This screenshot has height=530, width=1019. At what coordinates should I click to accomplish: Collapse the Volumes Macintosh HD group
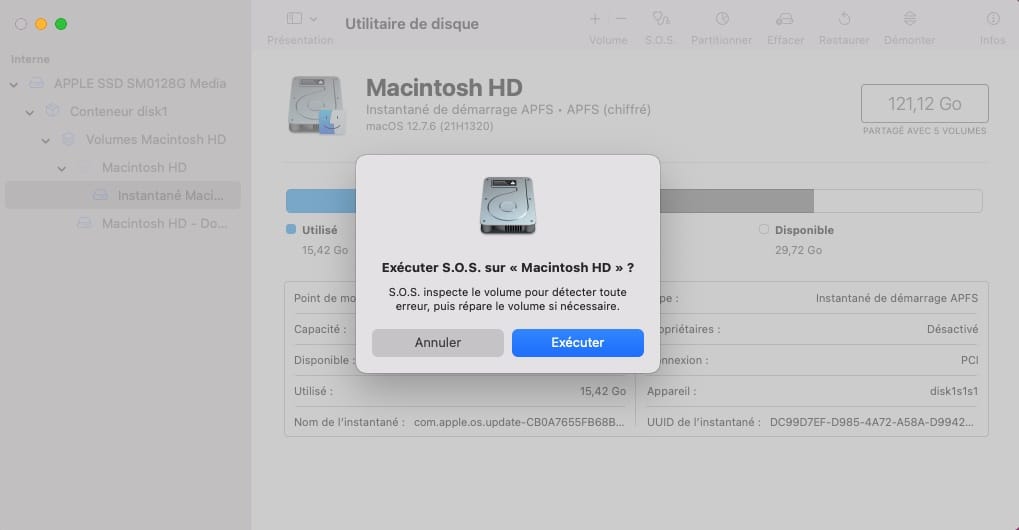(x=46, y=140)
